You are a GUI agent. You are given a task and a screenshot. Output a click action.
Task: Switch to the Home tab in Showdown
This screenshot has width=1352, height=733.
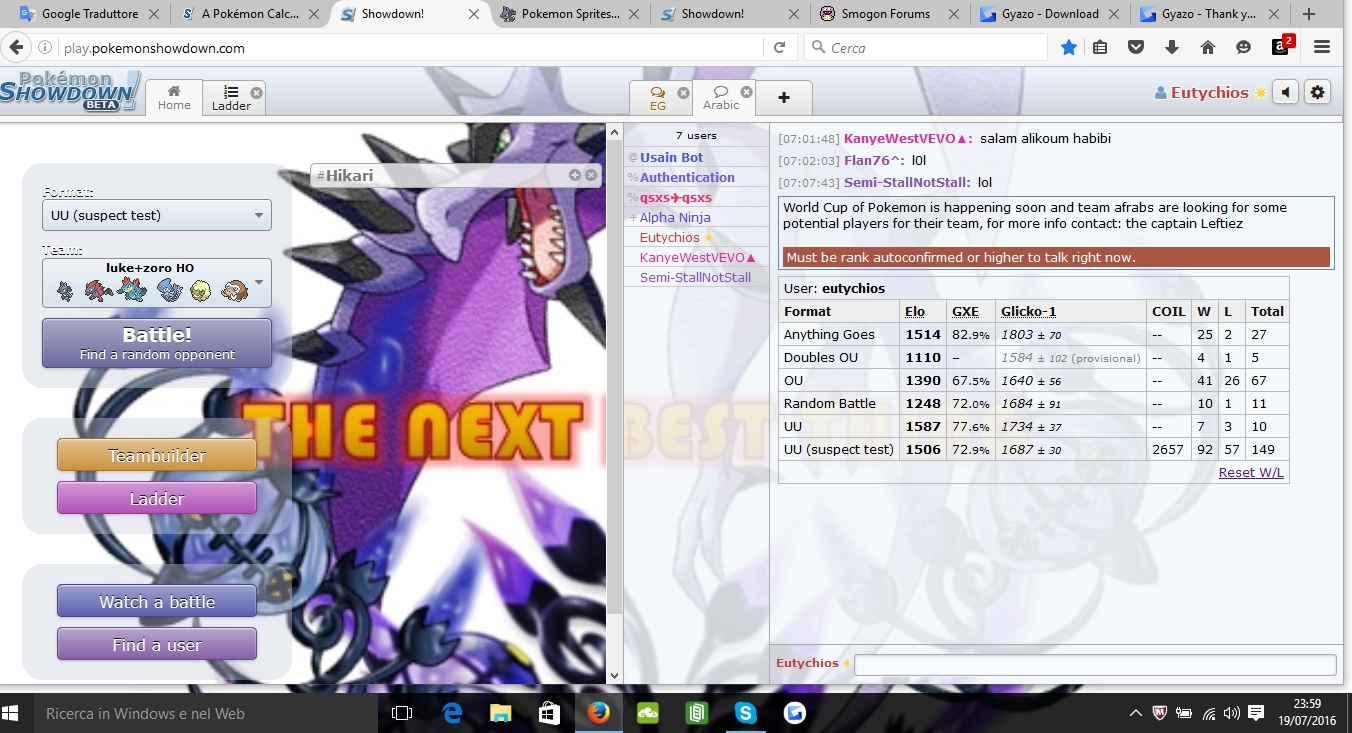pyautogui.click(x=174, y=97)
